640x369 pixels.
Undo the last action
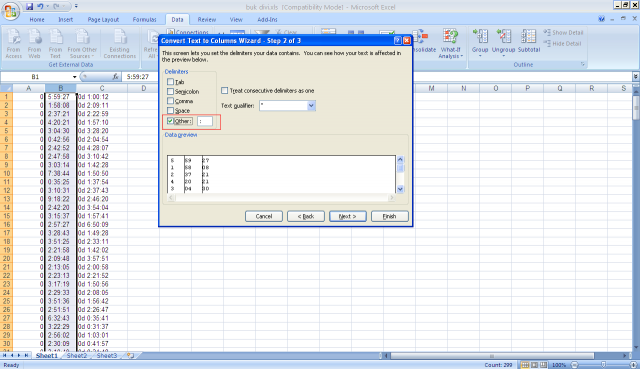click(x=40, y=7)
